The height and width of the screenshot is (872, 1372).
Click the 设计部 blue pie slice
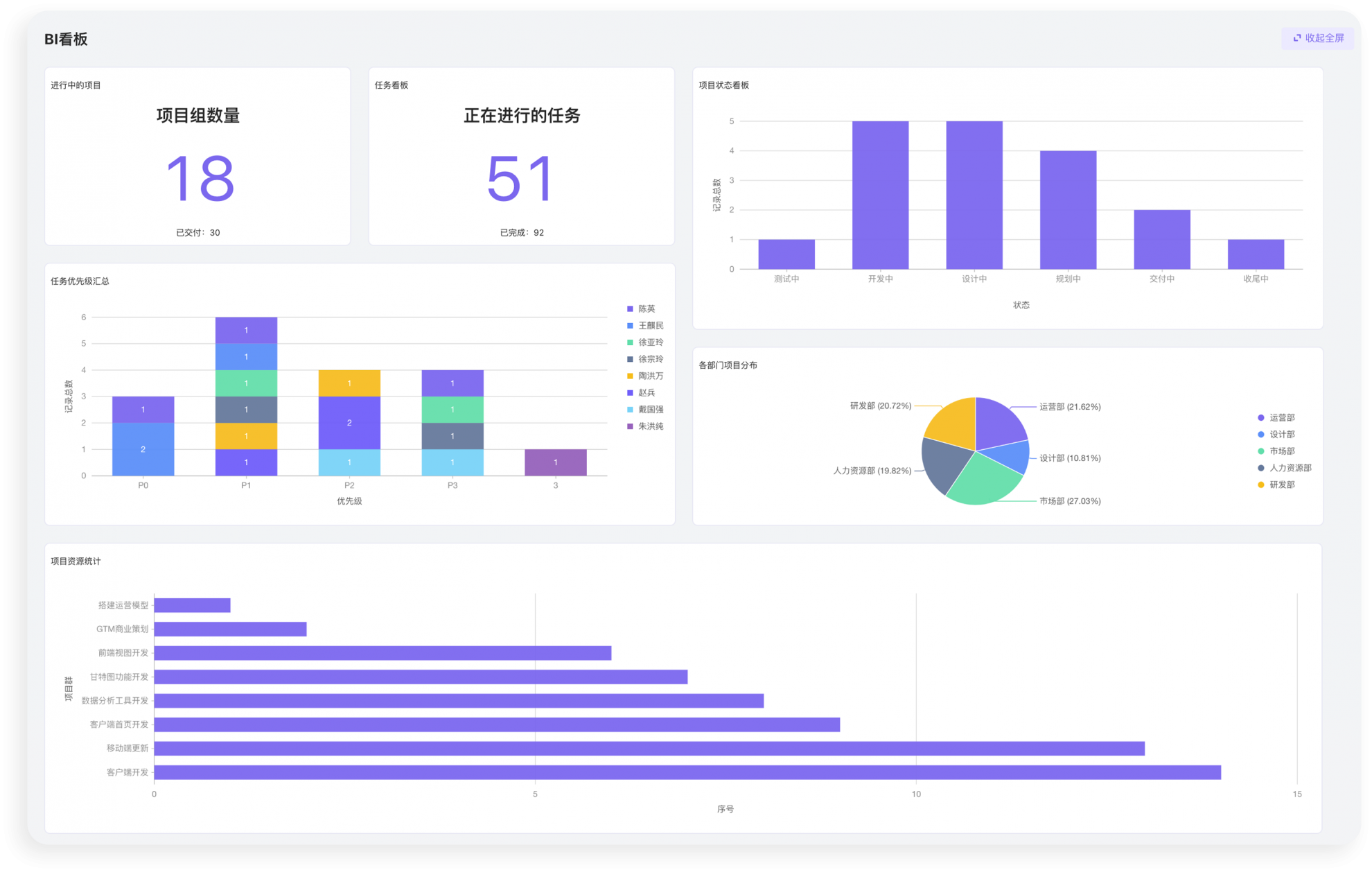click(x=1009, y=456)
